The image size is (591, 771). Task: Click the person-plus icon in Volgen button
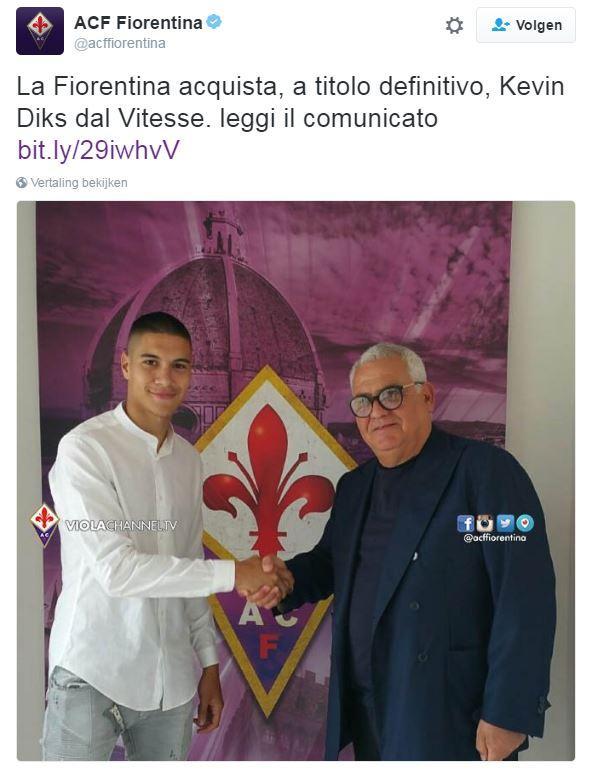(x=501, y=25)
